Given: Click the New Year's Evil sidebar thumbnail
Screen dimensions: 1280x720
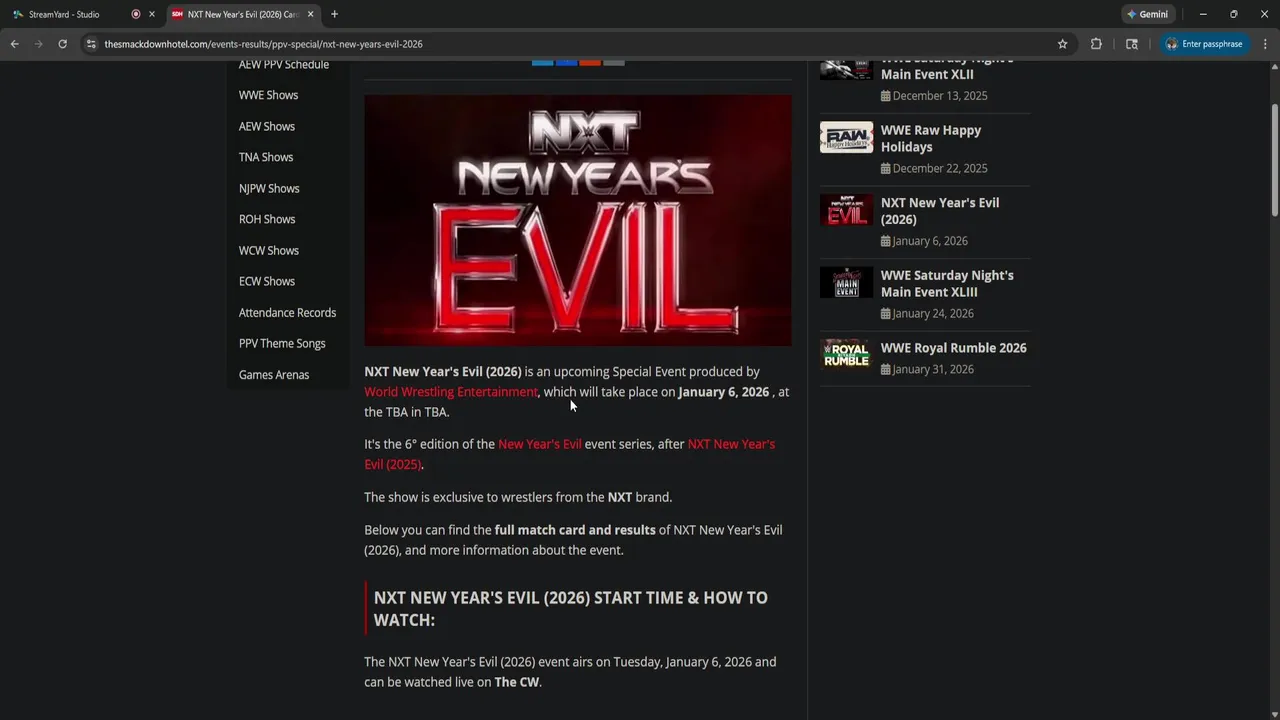Looking at the screenshot, I should click(846, 210).
